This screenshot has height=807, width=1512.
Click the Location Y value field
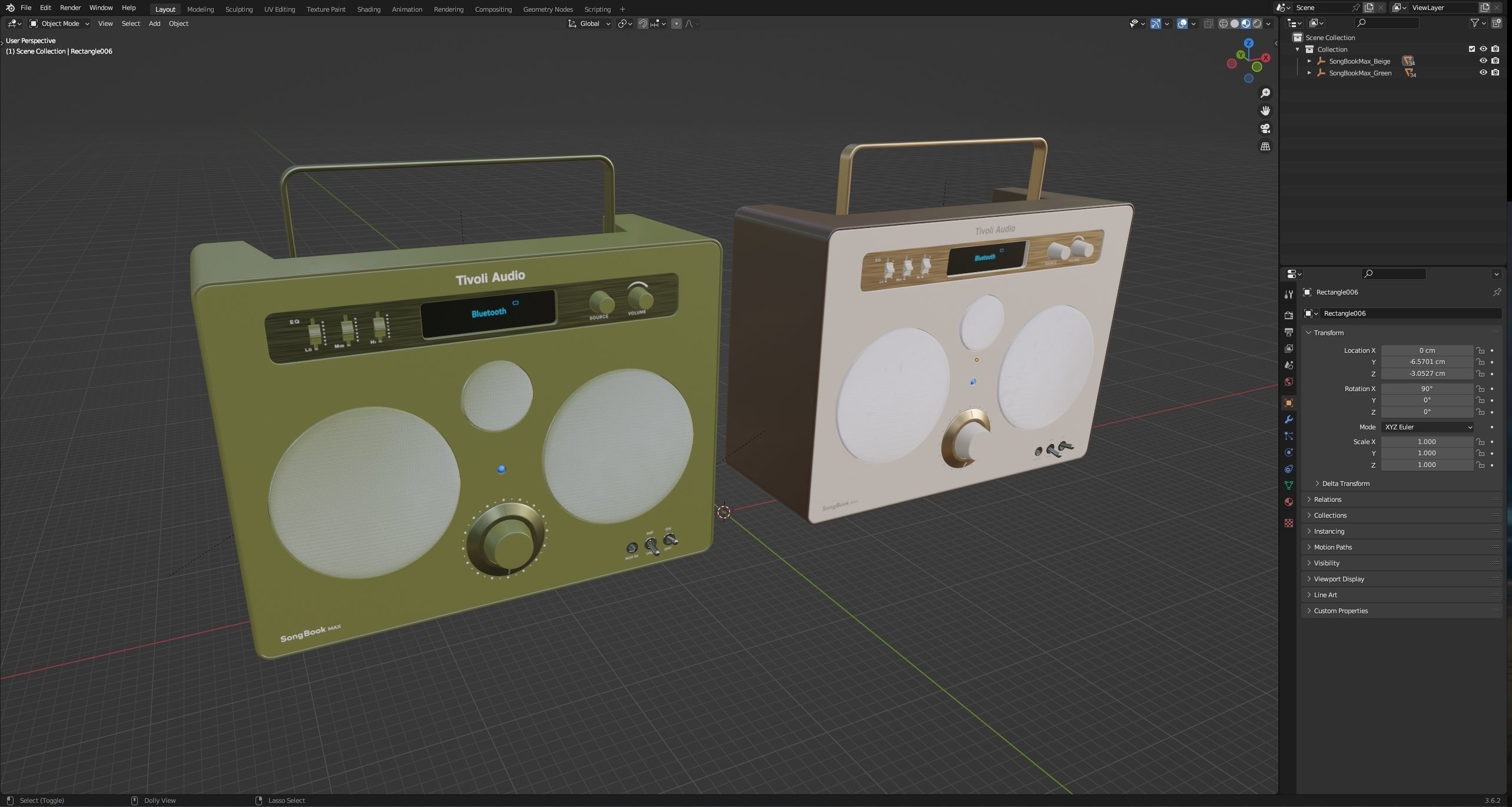click(x=1427, y=362)
